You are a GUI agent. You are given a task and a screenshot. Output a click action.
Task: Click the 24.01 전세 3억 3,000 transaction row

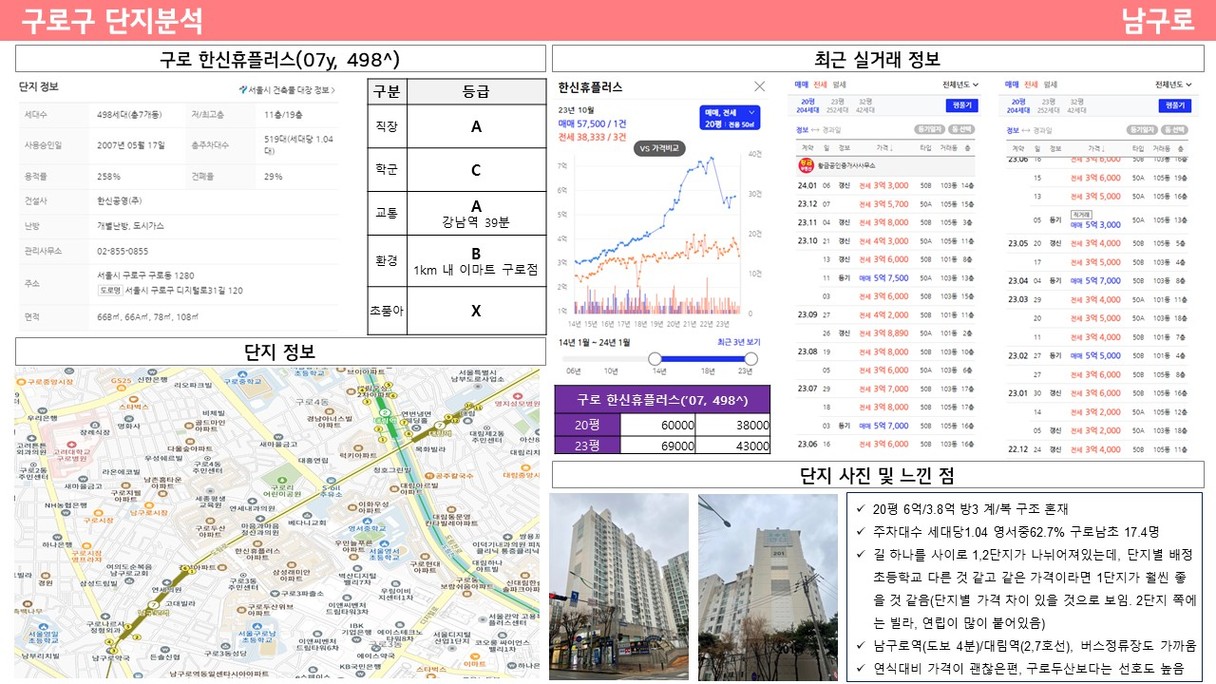(885, 185)
